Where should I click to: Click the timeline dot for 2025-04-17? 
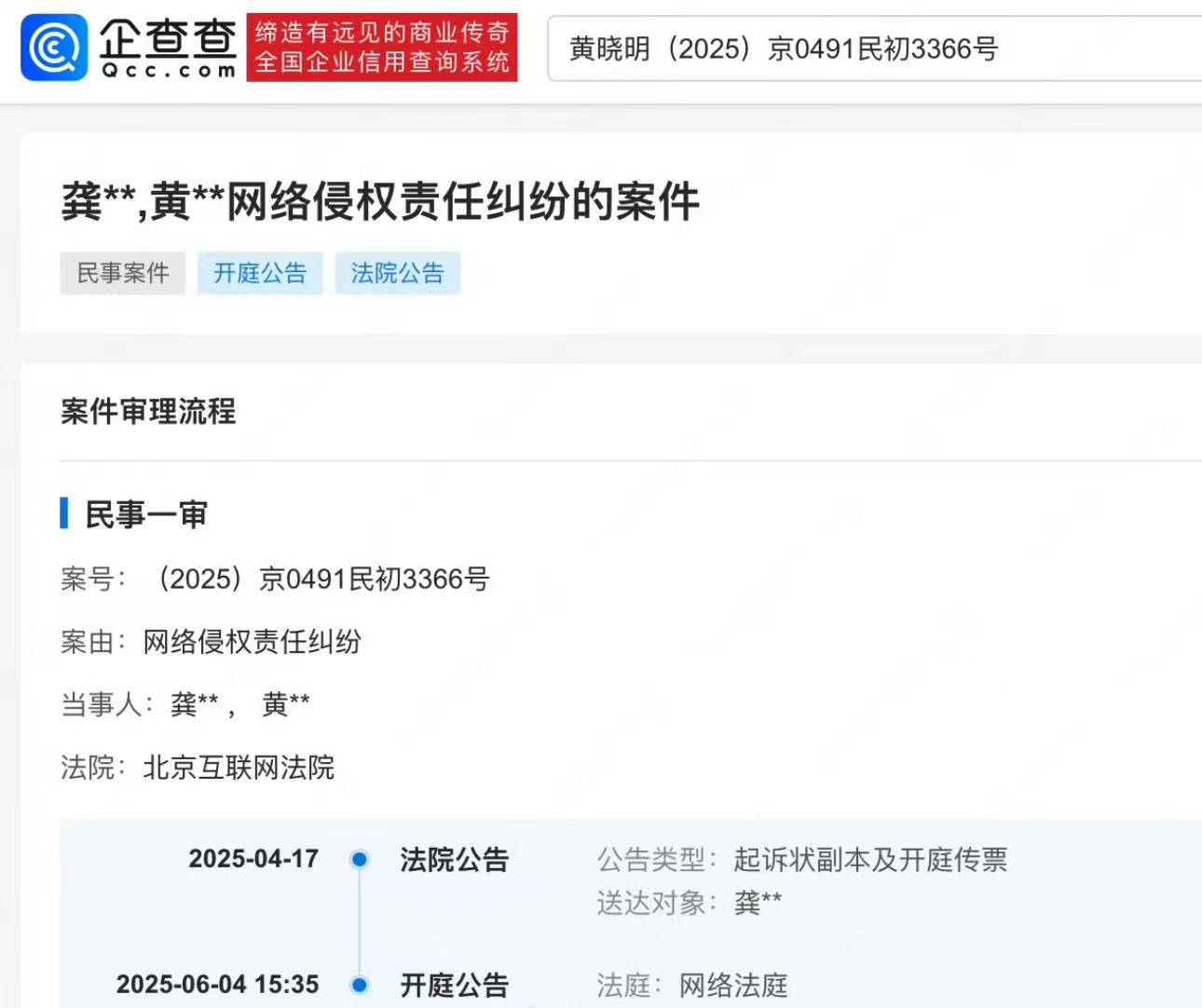(358, 860)
